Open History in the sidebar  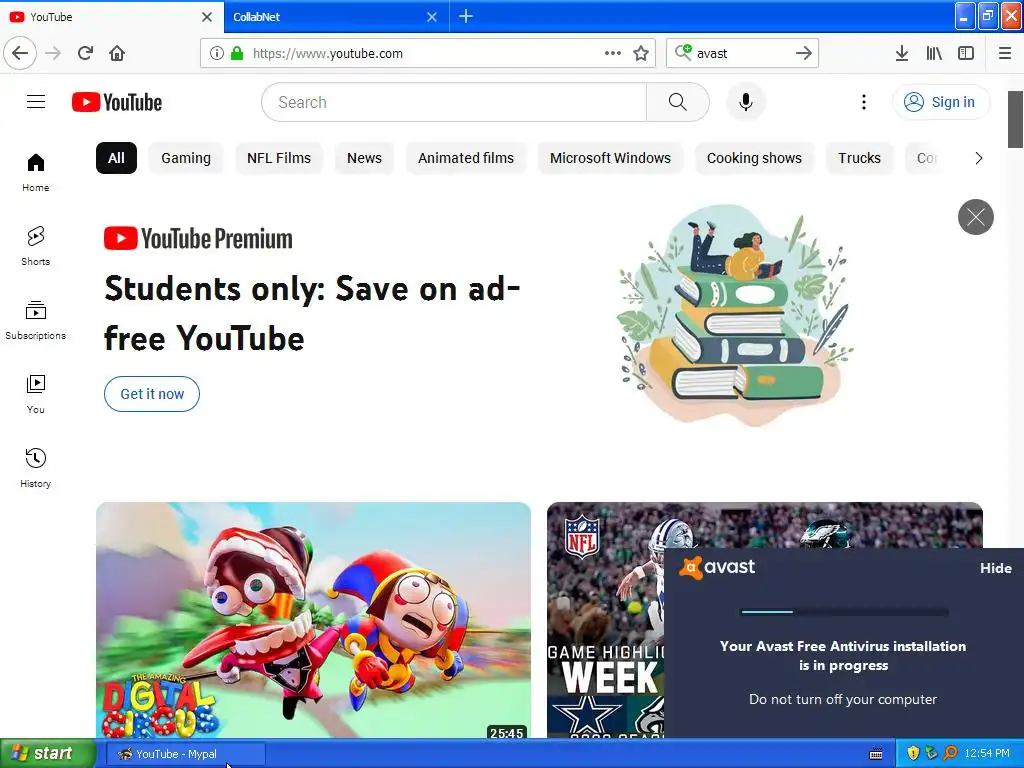(35, 468)
